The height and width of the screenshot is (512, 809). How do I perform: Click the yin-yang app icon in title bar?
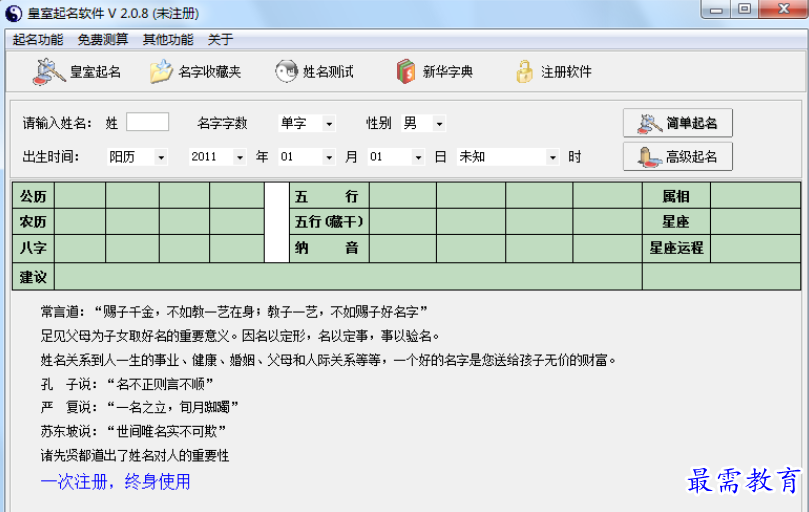coord(13,13)
